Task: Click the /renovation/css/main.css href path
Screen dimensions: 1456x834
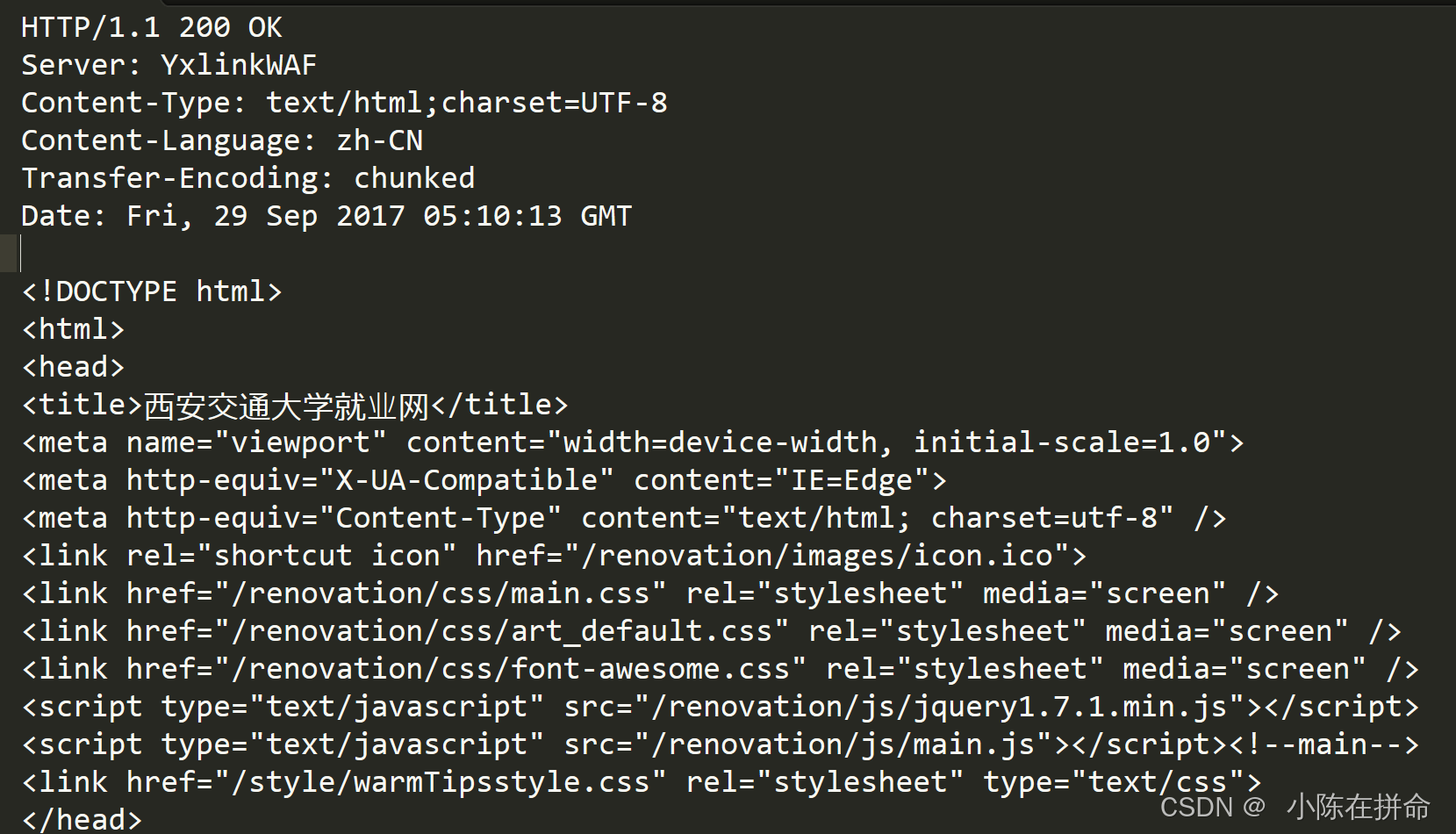Action: [x=440, y=593]
